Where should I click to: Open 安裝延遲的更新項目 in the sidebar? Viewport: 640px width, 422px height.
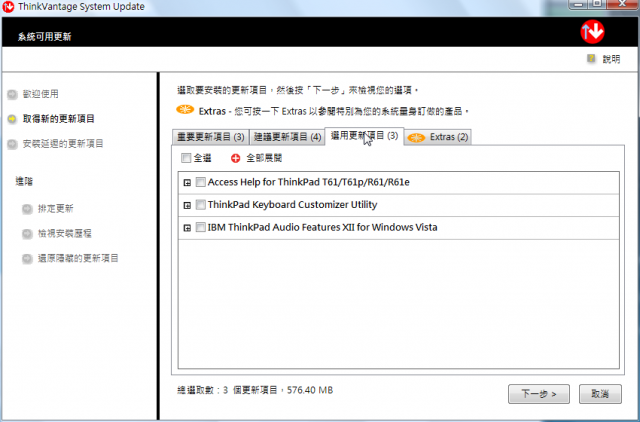click(63, 144)
